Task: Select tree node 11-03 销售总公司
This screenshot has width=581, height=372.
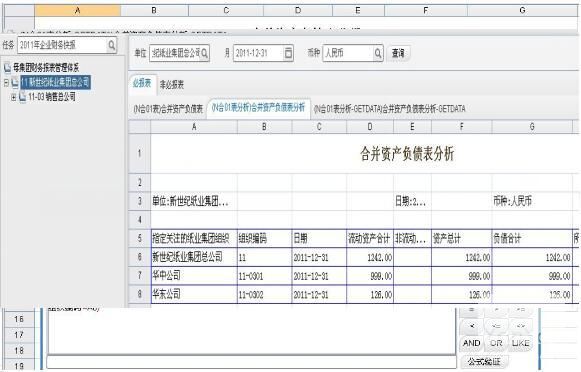Action: point(52,97)
